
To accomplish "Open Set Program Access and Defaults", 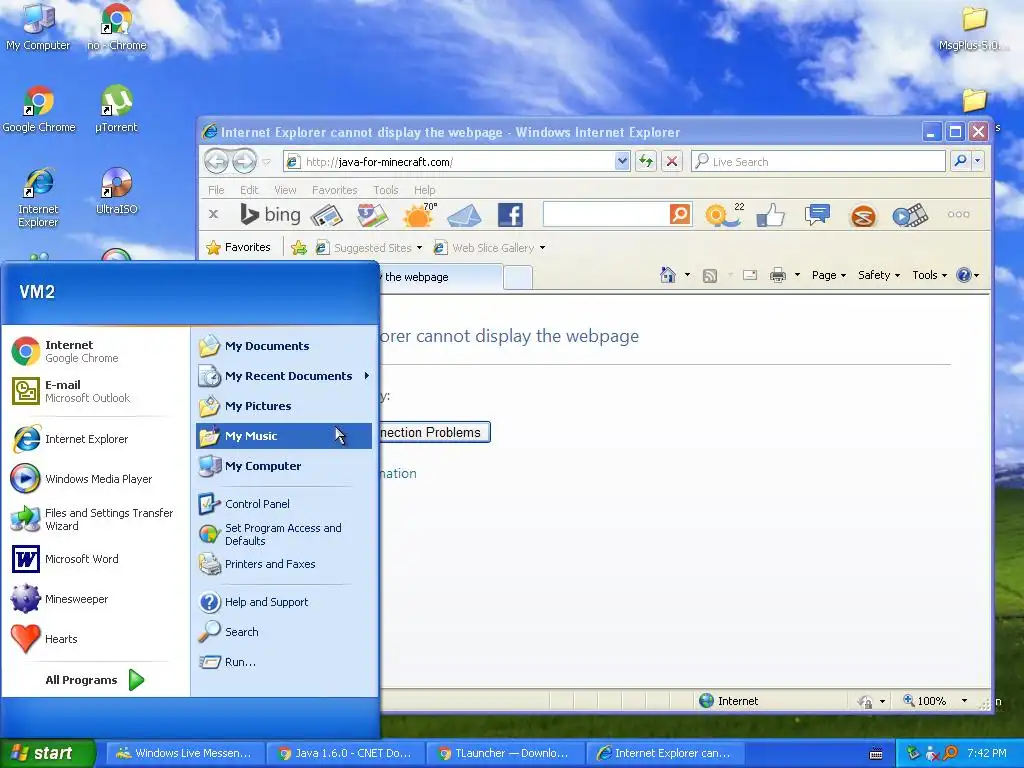I will 283,534.
